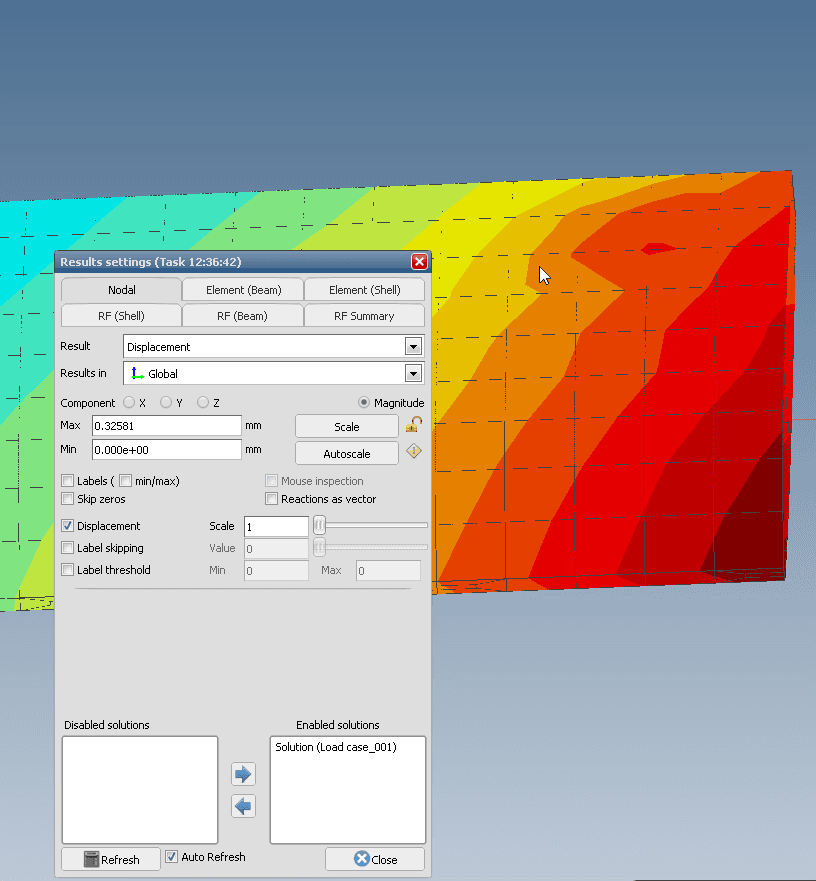Click the displacement Scale slider handle
This screenshot has width=816, height=881.
point(319,525)
